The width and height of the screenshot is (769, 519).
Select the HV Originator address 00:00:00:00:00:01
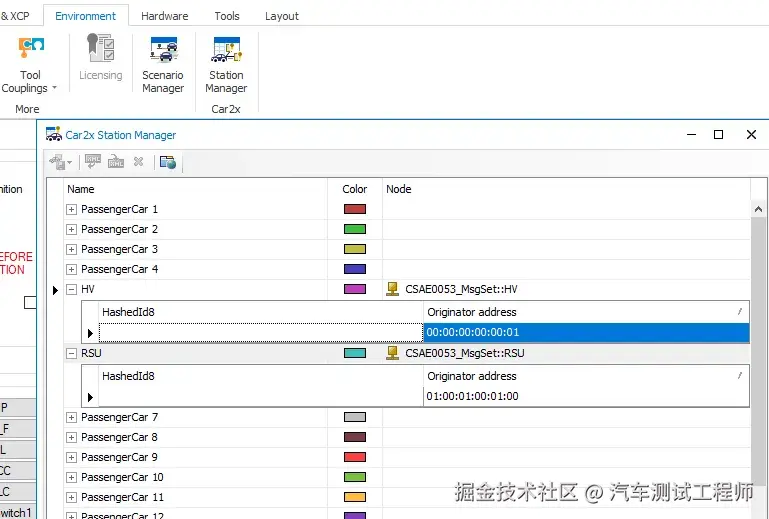[x=586, y=332]
